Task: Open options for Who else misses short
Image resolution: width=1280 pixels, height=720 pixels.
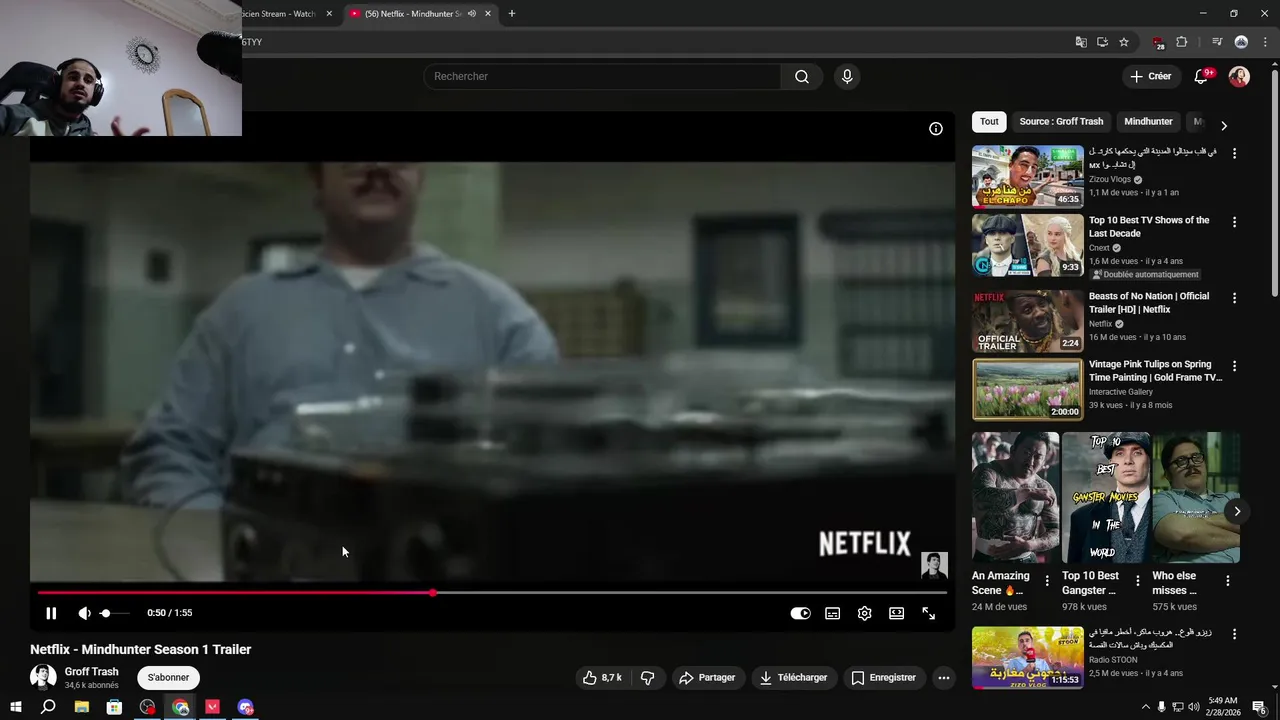Action: click(1228, 580)
